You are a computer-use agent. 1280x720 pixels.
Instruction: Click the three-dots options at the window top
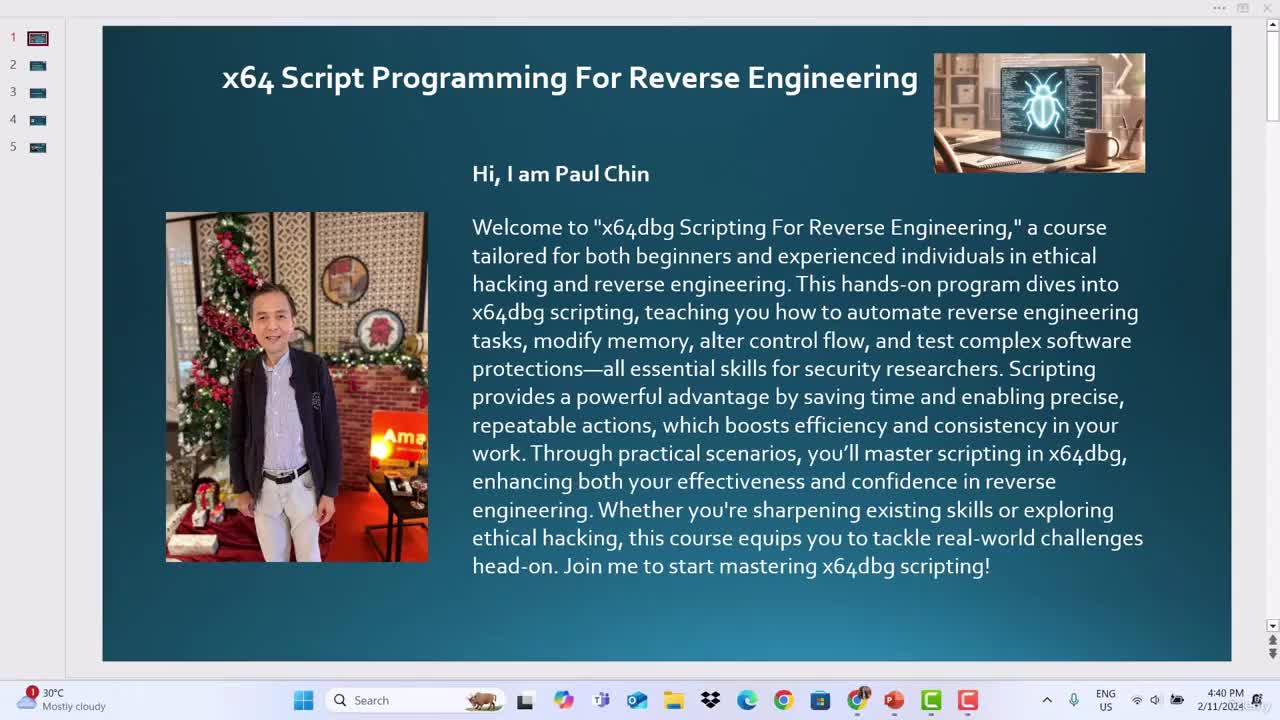pos(1219,8)
